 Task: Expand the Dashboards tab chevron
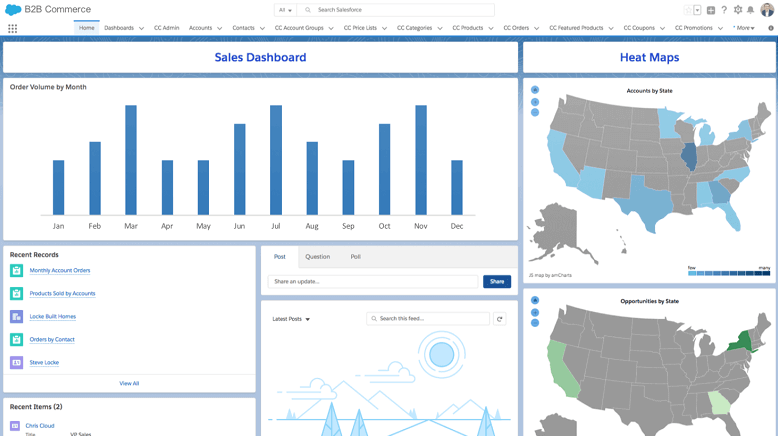tap(141, 28)
